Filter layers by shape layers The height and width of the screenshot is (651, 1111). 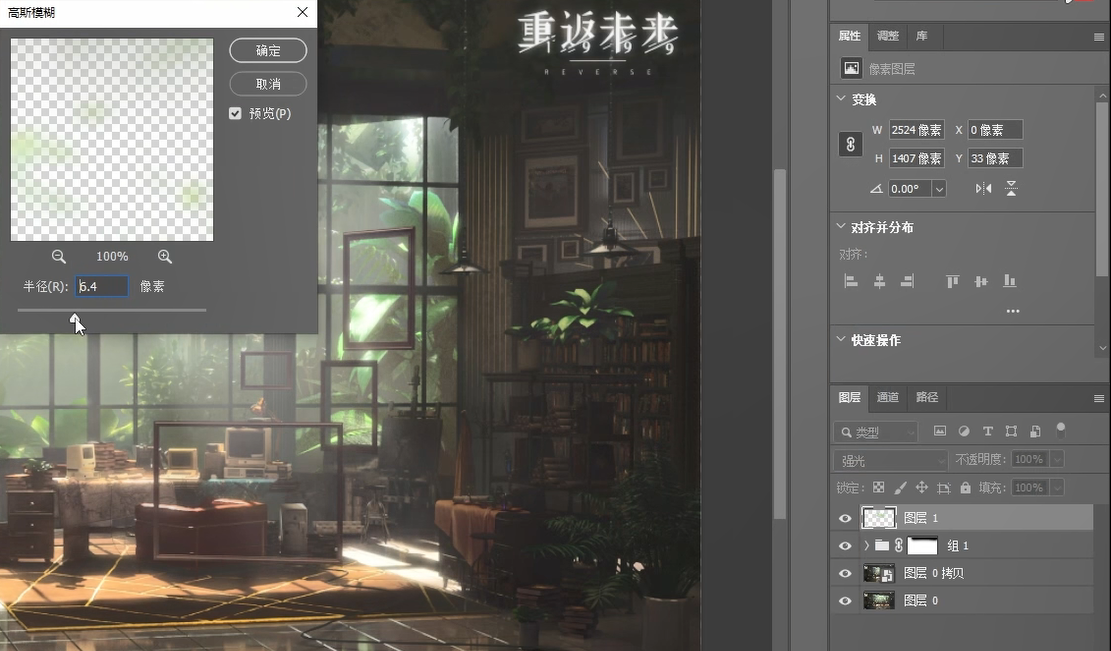click(1011, 431)
